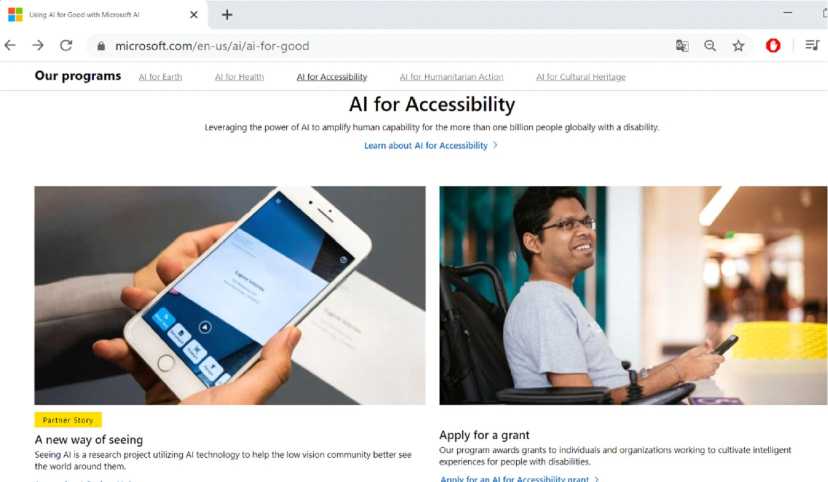Click the red Opera extension icon

point(773,46)
